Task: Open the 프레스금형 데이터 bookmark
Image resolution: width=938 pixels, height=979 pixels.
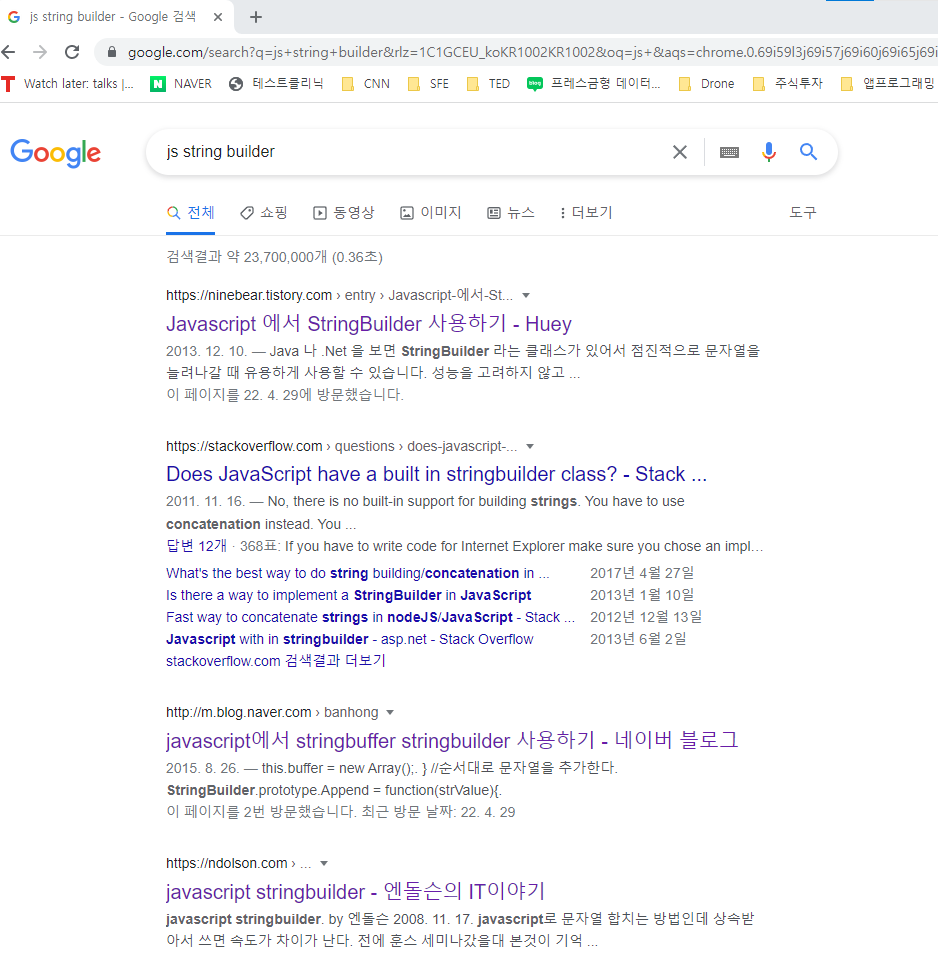Action: 593,84
